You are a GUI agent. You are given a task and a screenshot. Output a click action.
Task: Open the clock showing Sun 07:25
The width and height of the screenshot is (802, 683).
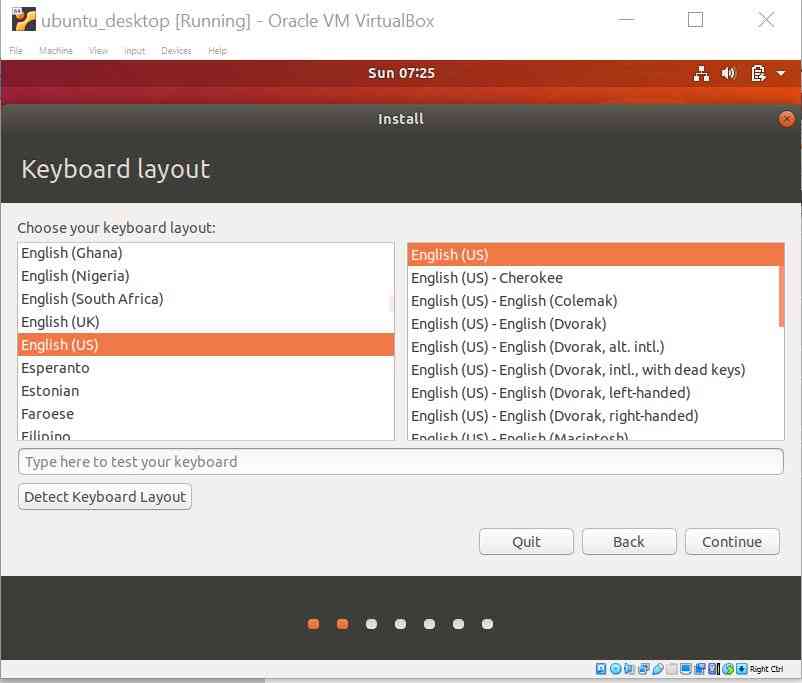coord(402,73)
